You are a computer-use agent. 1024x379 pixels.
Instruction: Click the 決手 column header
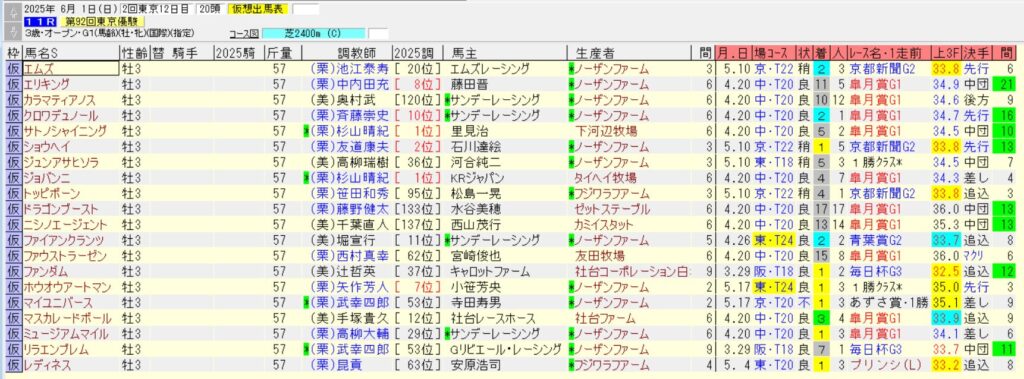tap(978, 53)
